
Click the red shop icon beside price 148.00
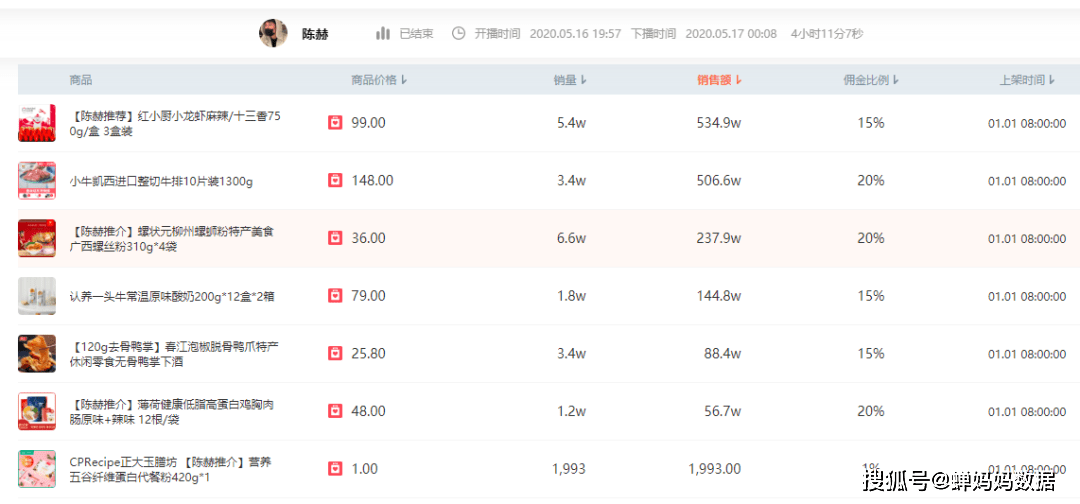(335, 180)
